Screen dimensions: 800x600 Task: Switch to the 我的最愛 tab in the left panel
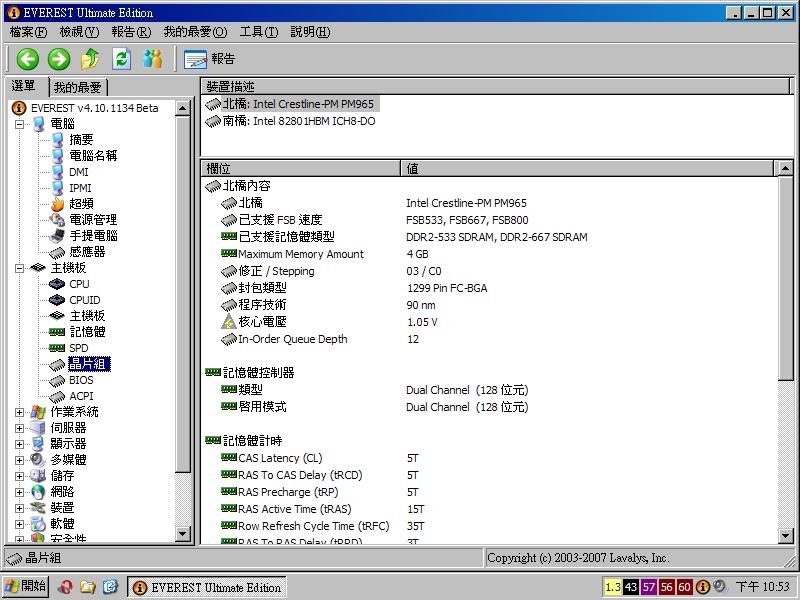coord(78,88)
